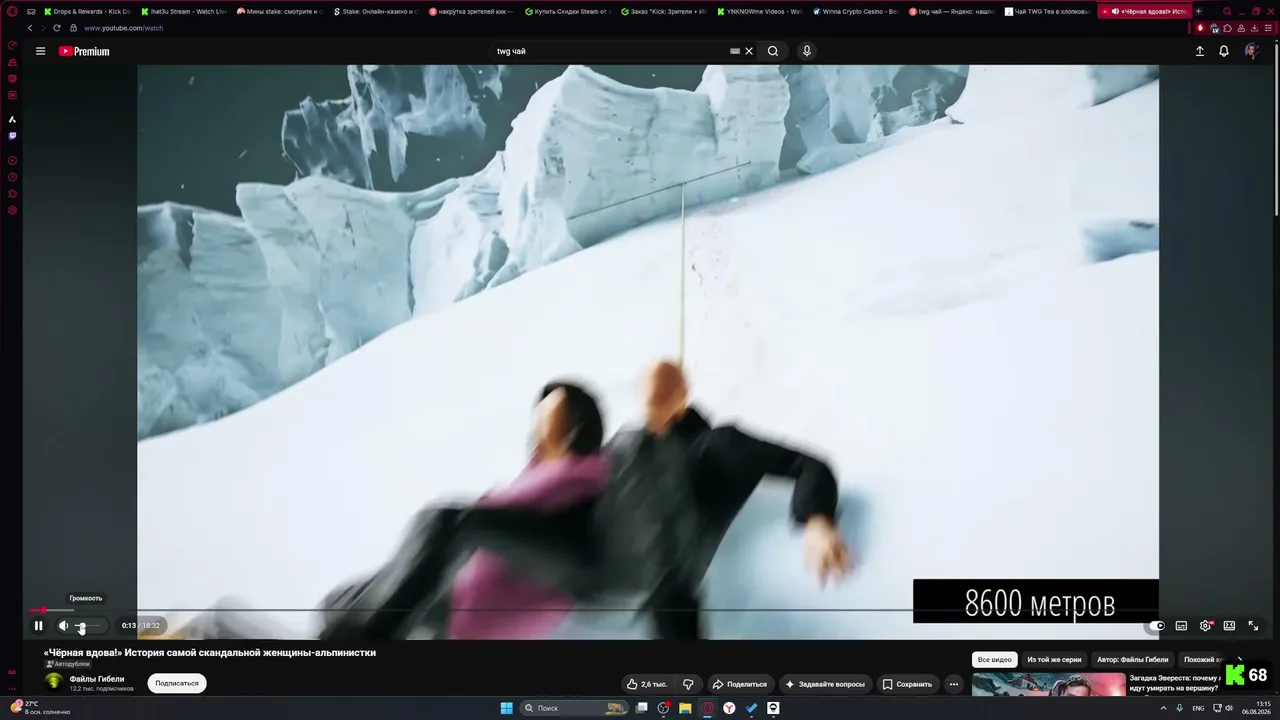Image resolution: width=1280 pixels, height=720 pixels.
Task: Pause the video playback
Action: [38, 626]
